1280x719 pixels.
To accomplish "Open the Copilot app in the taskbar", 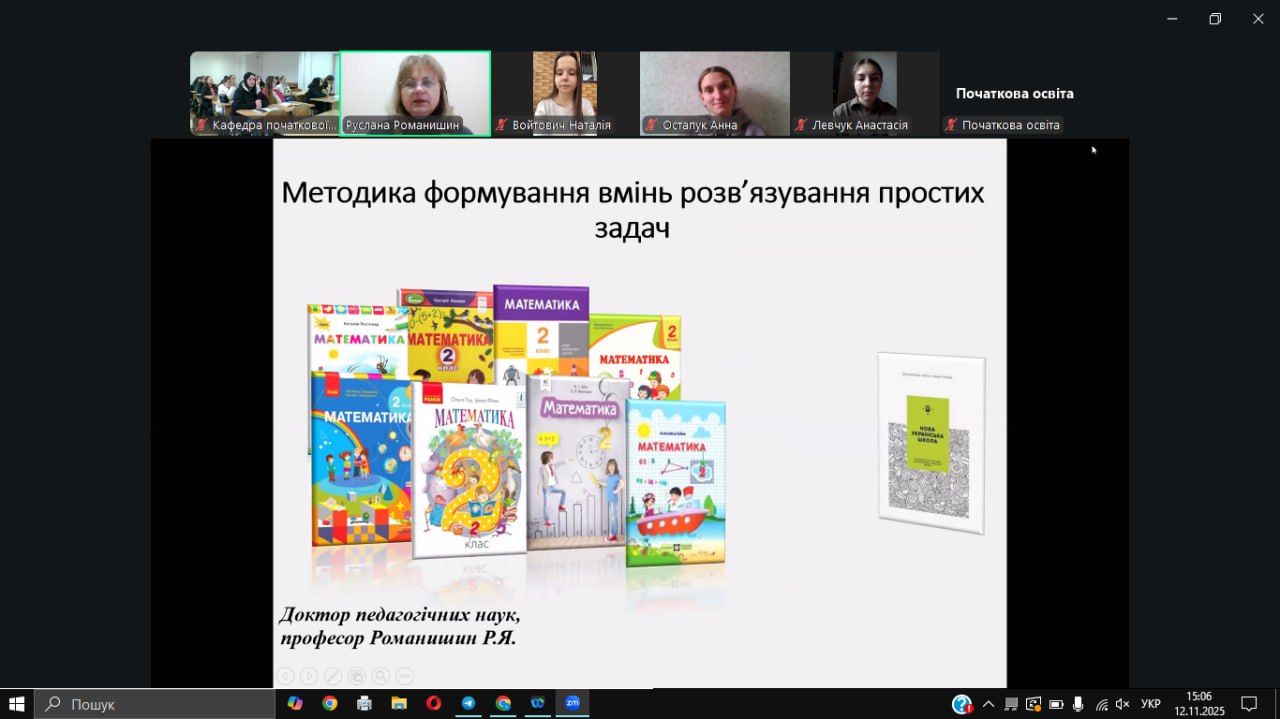I will 295,703.
